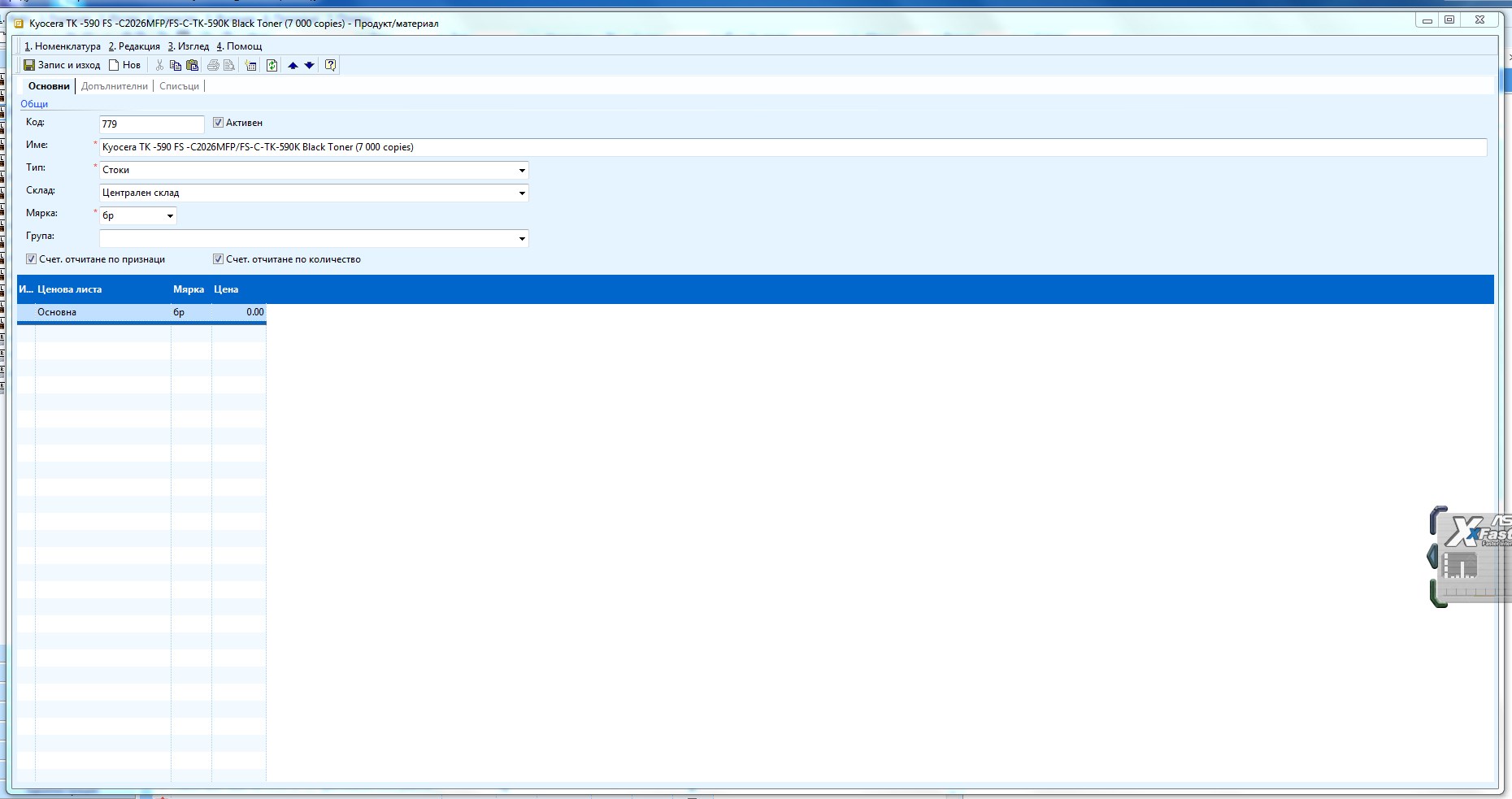Click the Име input field
This screenshot has width=1512, height=799.
[793, 147]
